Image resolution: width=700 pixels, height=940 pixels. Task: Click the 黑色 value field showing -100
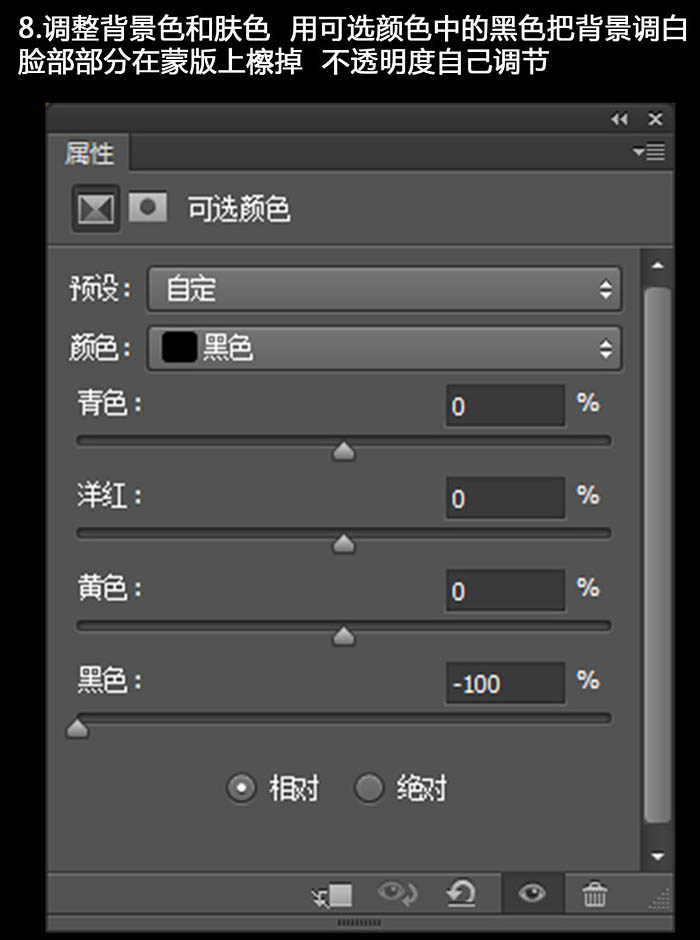pyautogui.click(x=505, y=683)
